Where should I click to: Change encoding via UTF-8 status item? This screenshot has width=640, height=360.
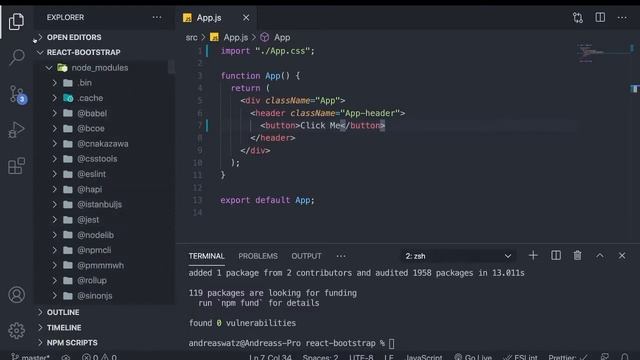click(361, 357)
